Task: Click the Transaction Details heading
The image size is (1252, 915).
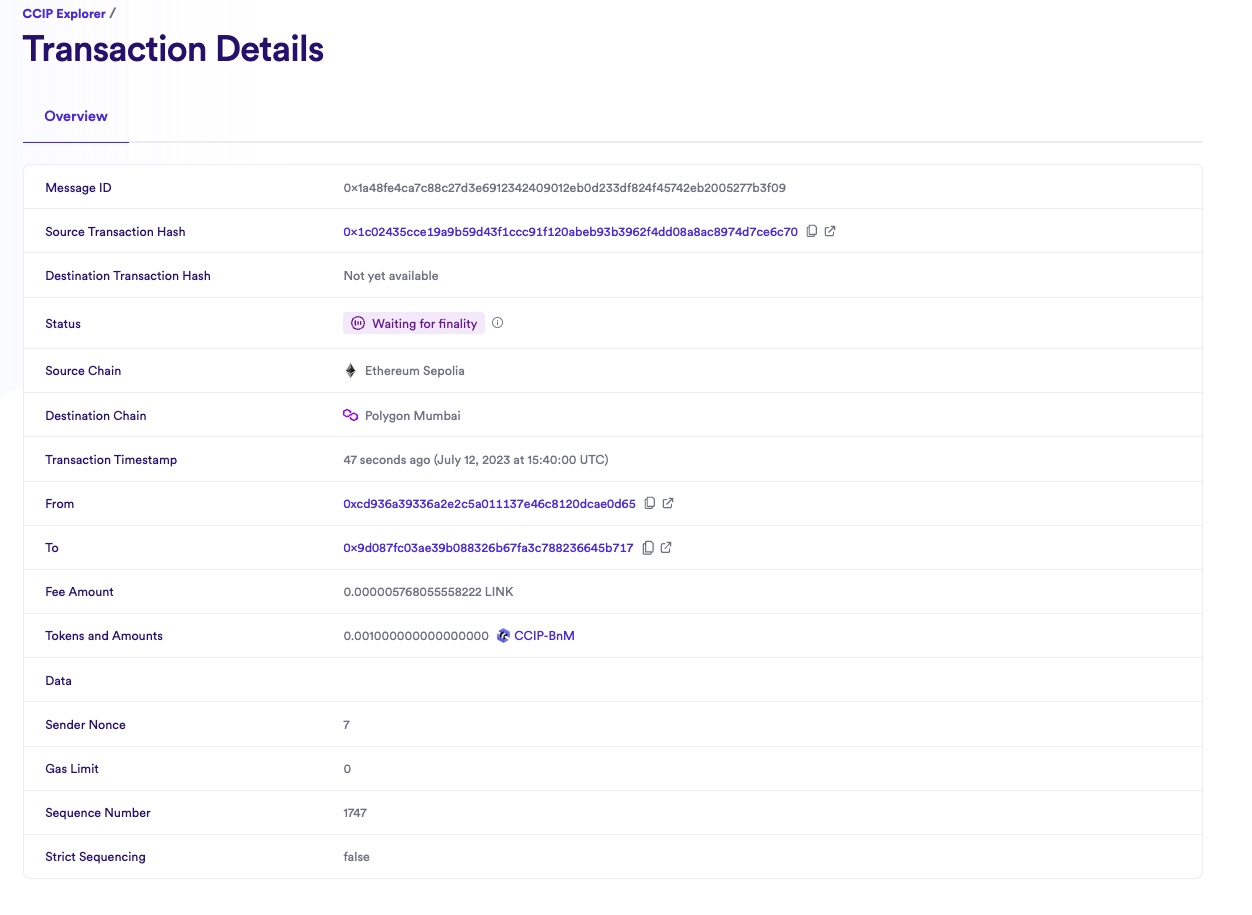Action: point(173,48)
